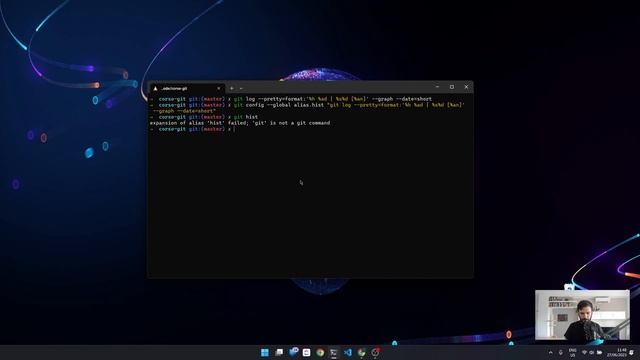Click the "expansion of alias 'hist' failed" message
The width and height of the screenshot is (640, 360).
(240, 123)
